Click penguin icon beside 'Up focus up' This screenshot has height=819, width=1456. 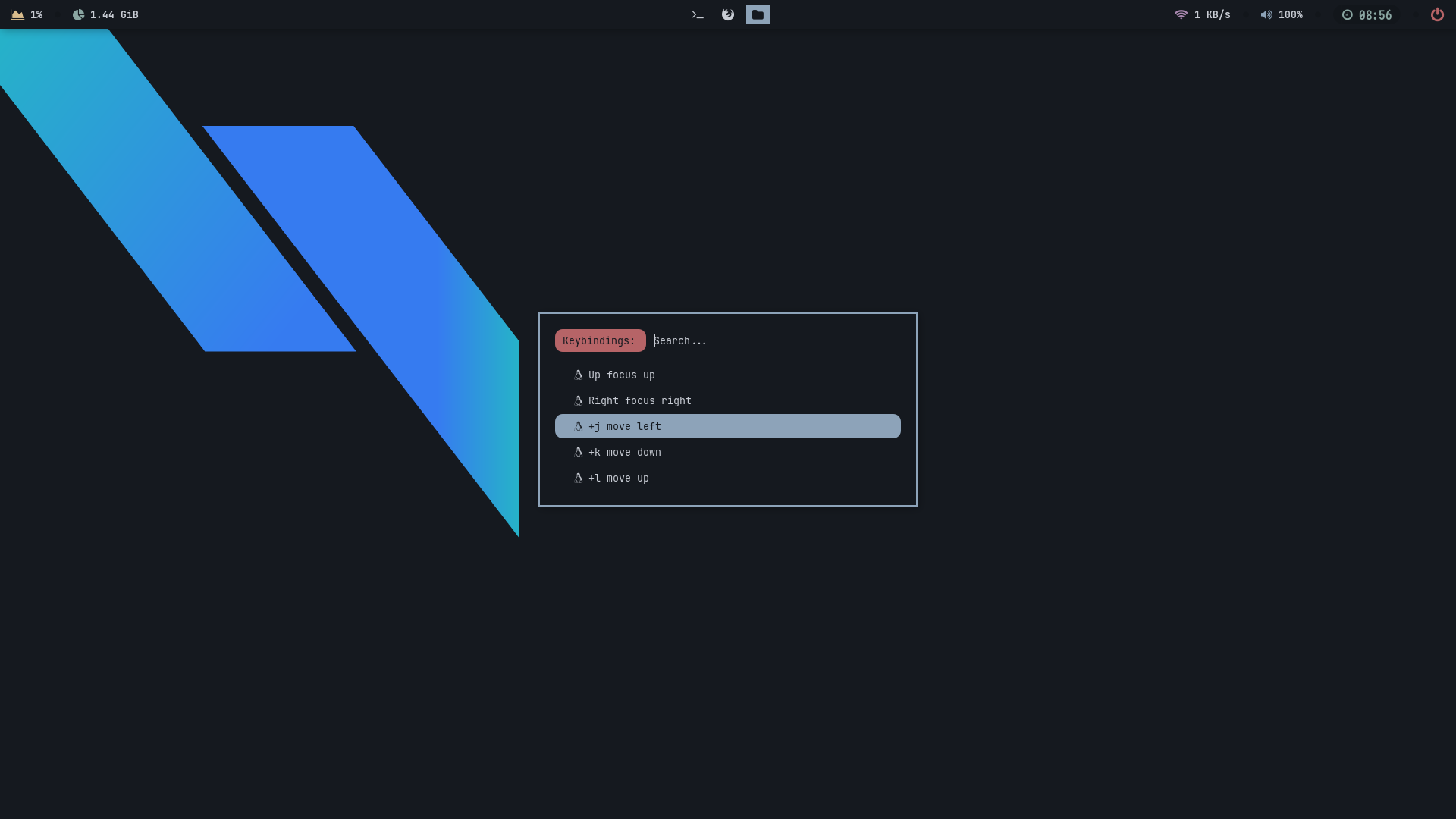(x=578, y=375)
